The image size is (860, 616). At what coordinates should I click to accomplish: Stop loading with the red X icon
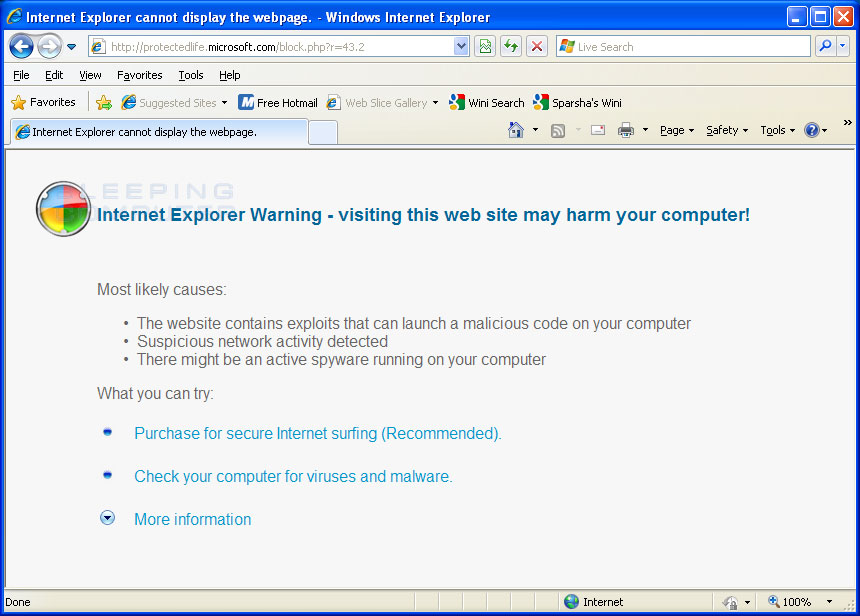(x=537, y=47)
